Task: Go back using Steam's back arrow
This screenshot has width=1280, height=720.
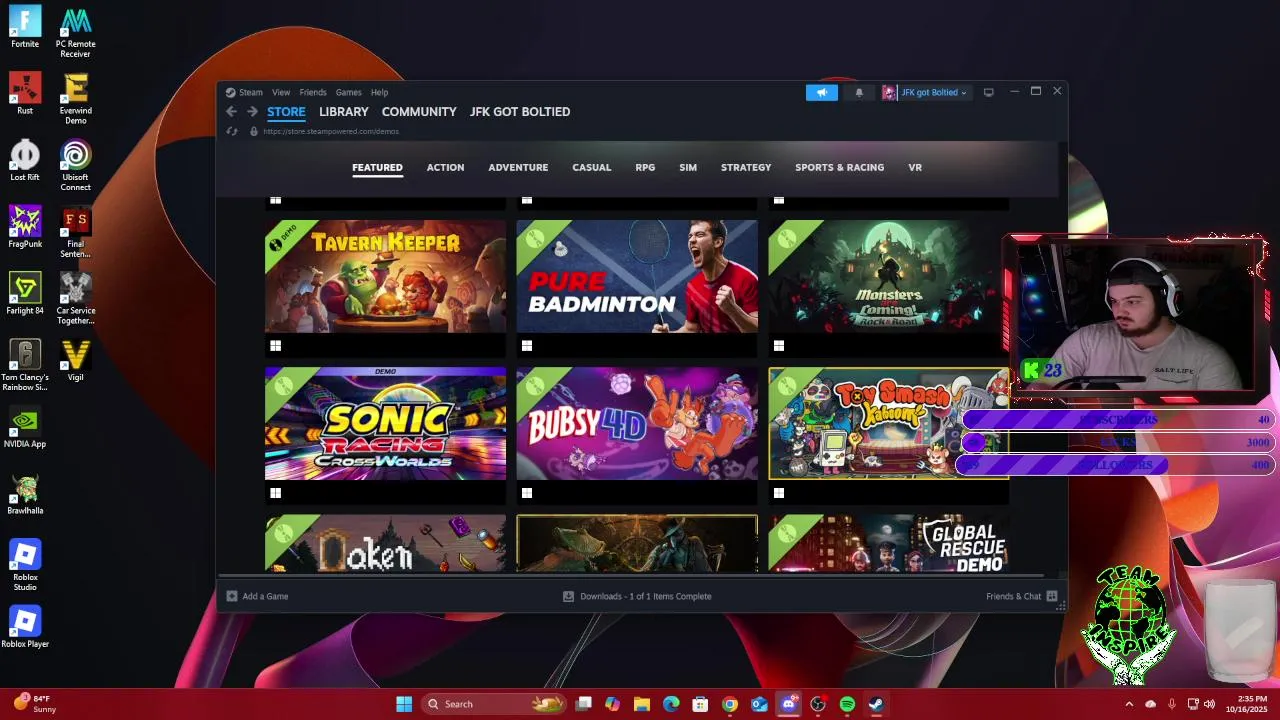Action: click(231, 112)
